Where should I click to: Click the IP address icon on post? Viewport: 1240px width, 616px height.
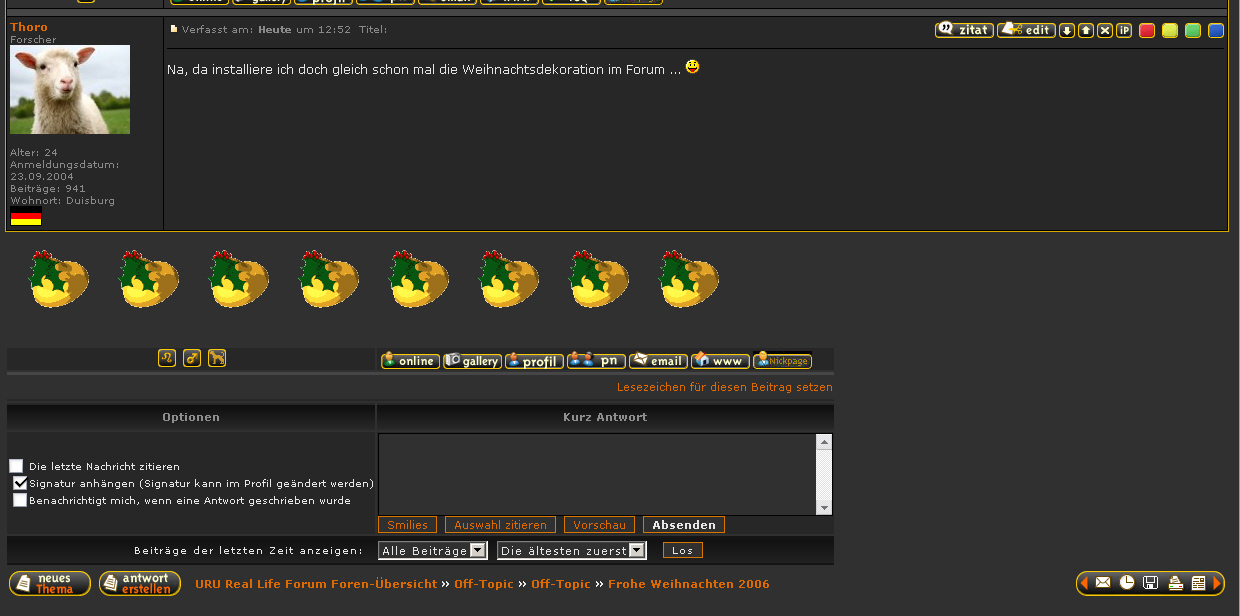point(1124,30)
